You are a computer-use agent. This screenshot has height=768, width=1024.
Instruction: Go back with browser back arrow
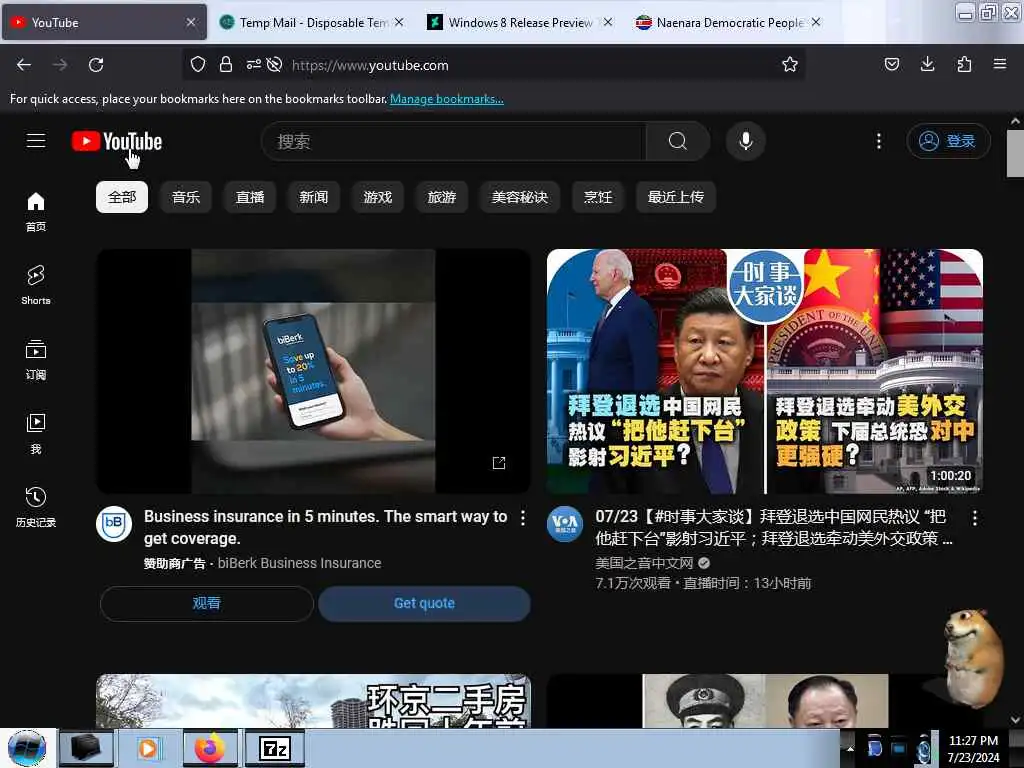tap(24, 65)
